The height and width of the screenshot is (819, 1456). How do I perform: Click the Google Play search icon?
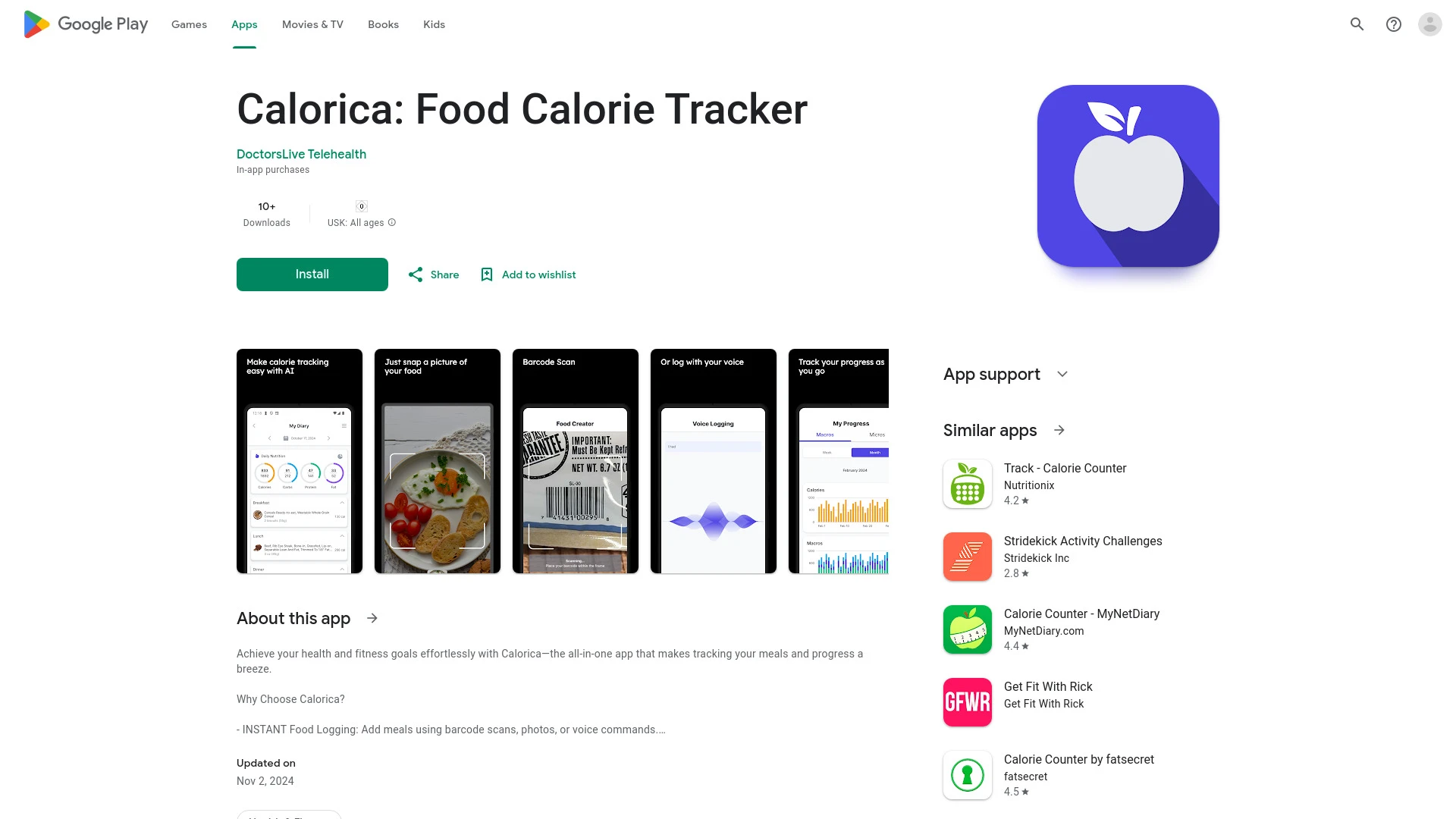tap(1357, 24)
